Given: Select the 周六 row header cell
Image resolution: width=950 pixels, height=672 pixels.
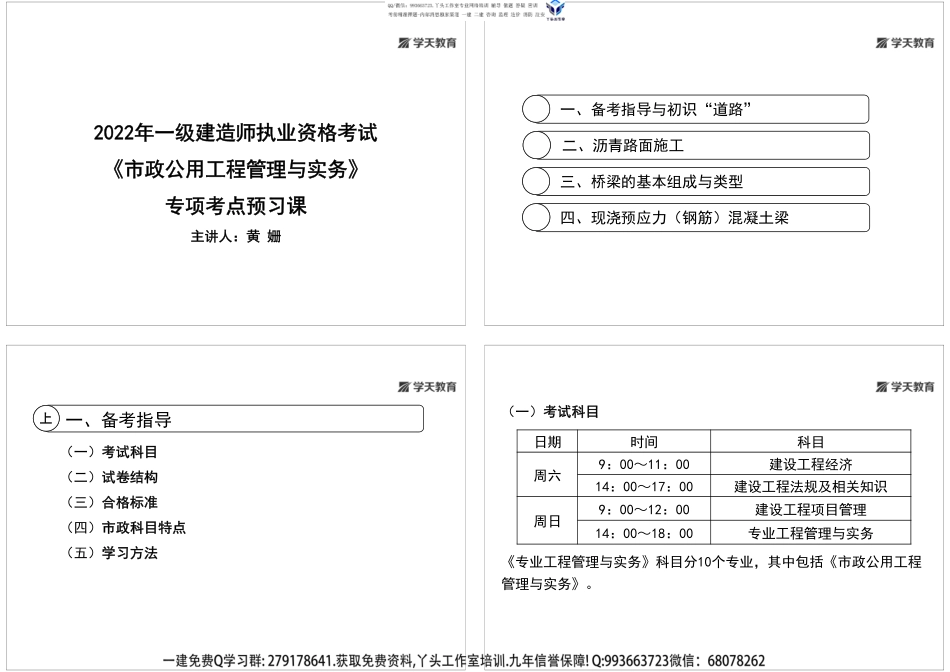Looking at the screenshot, I should tap(549, 477).
